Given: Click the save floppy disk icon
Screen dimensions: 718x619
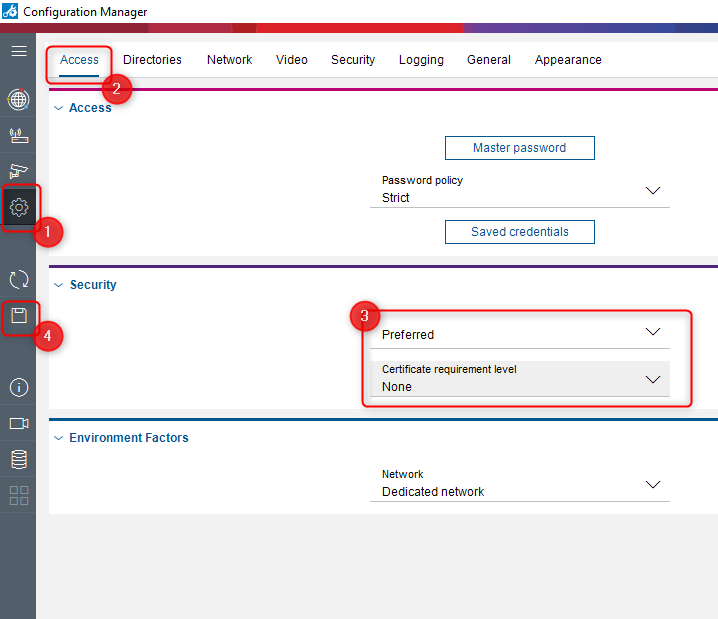Looking at the screenshot, I should (x=18, y=317).
